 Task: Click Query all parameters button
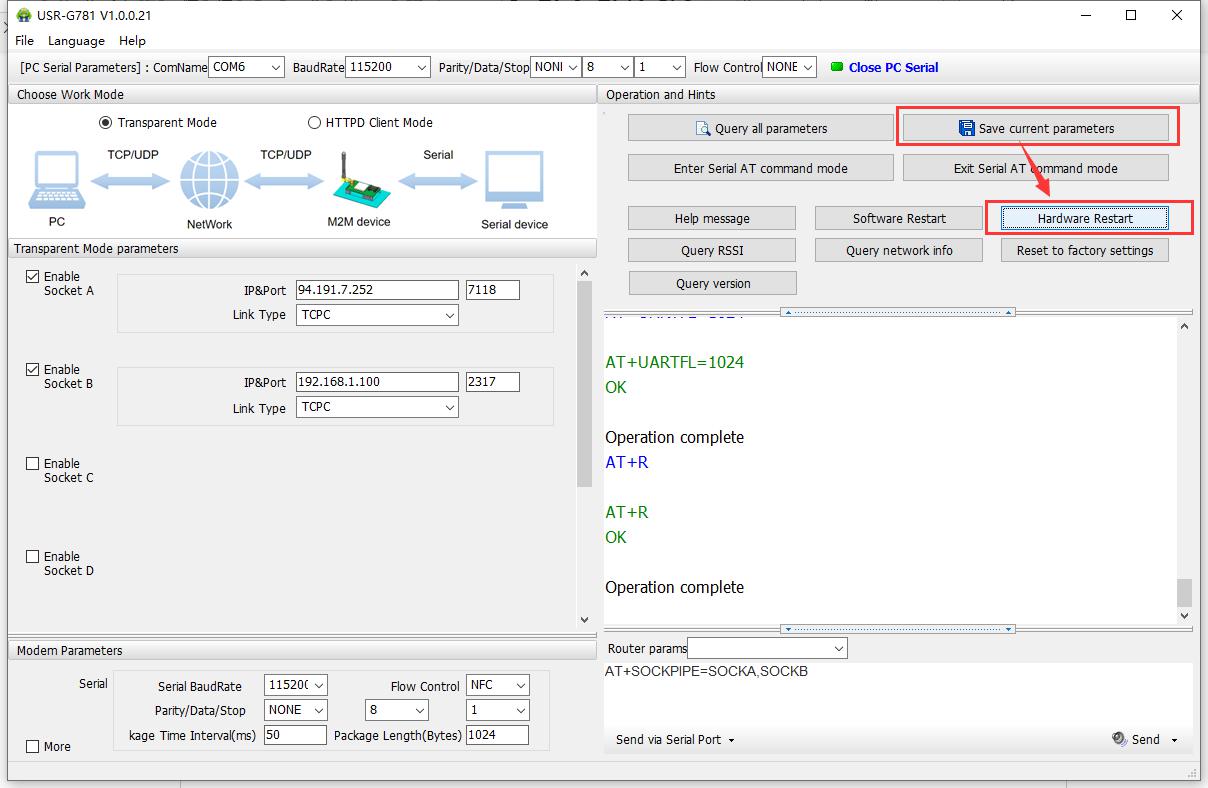761,128
